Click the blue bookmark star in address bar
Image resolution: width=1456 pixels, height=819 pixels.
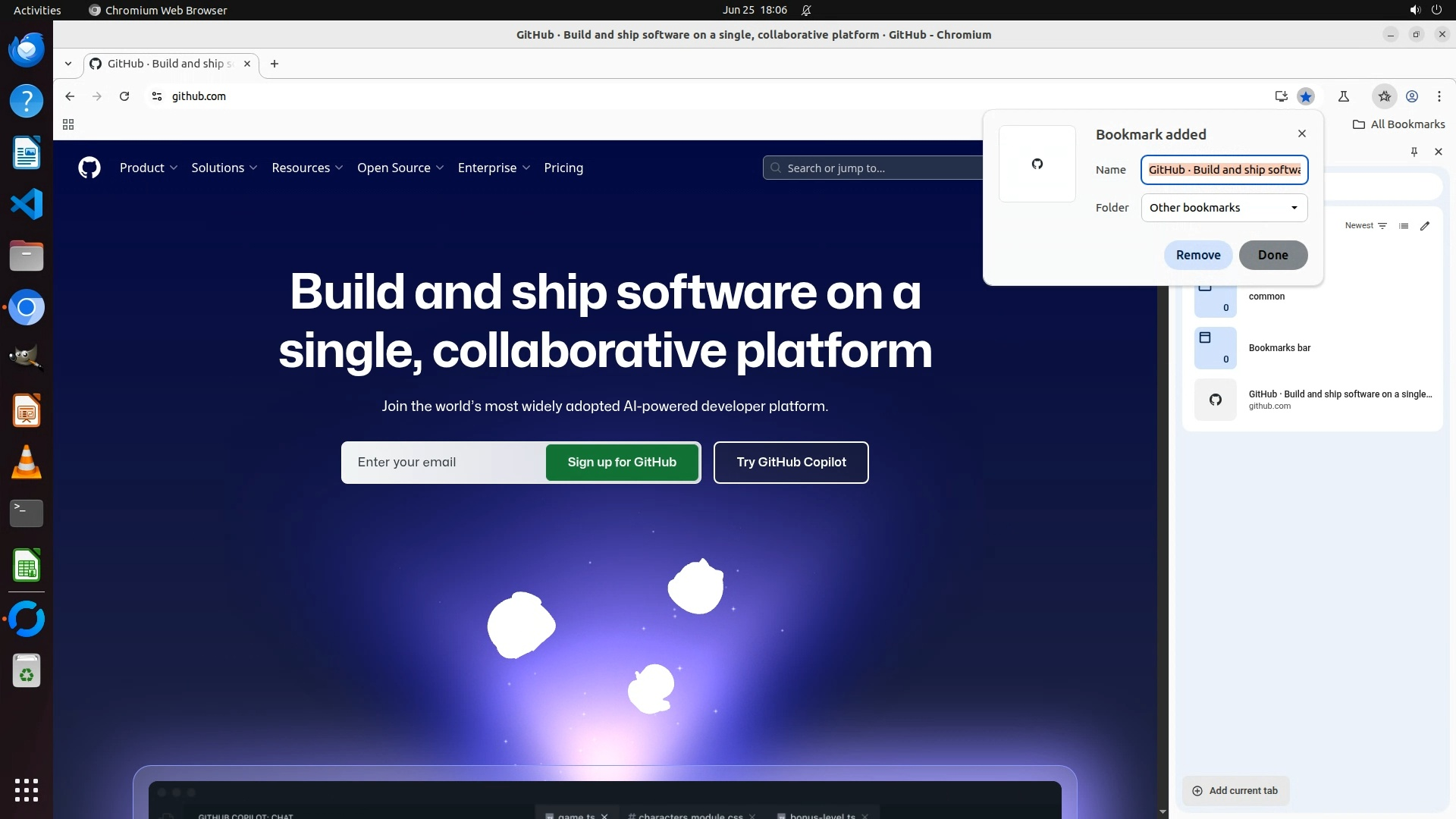[1305, 96]
